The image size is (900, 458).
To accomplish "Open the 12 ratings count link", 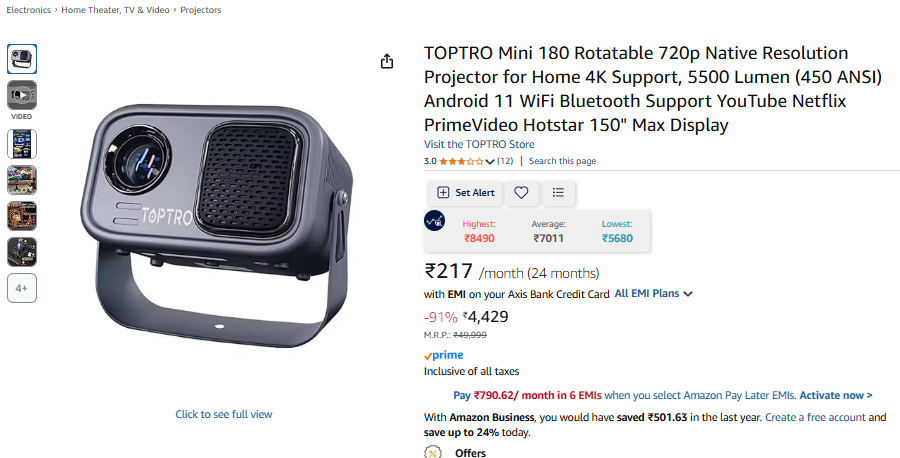I will (505, 161).
